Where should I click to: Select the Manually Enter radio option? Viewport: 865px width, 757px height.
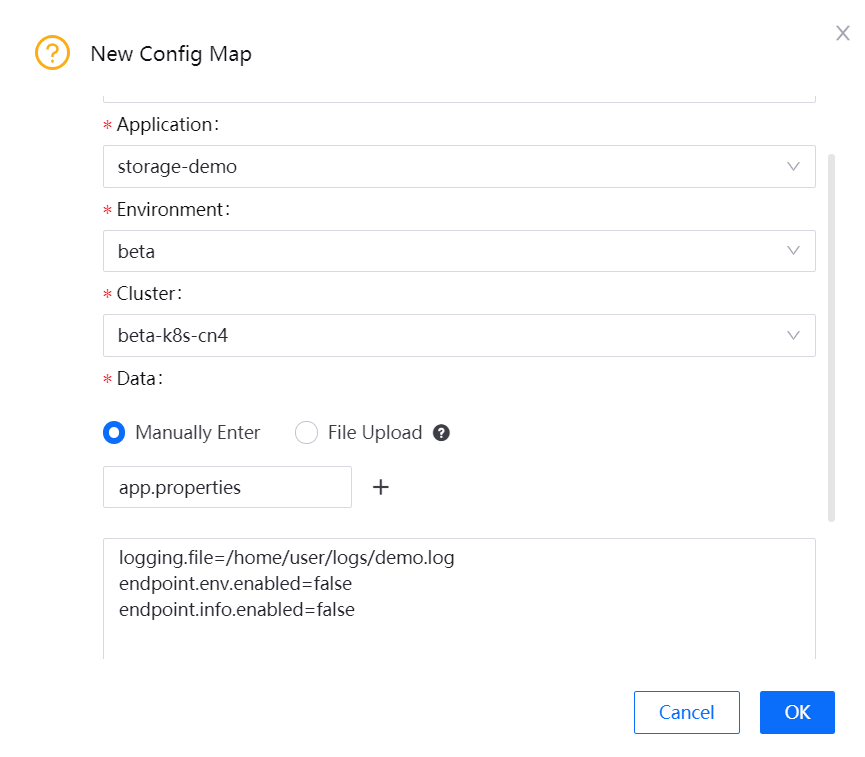click(114, 433)
